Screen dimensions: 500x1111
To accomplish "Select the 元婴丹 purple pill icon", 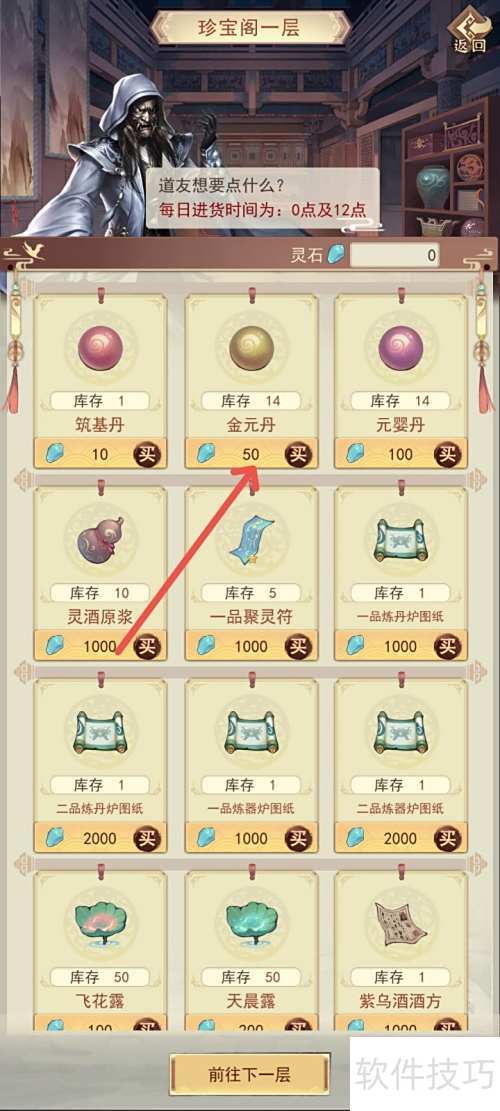I will [x=401, y=349].
